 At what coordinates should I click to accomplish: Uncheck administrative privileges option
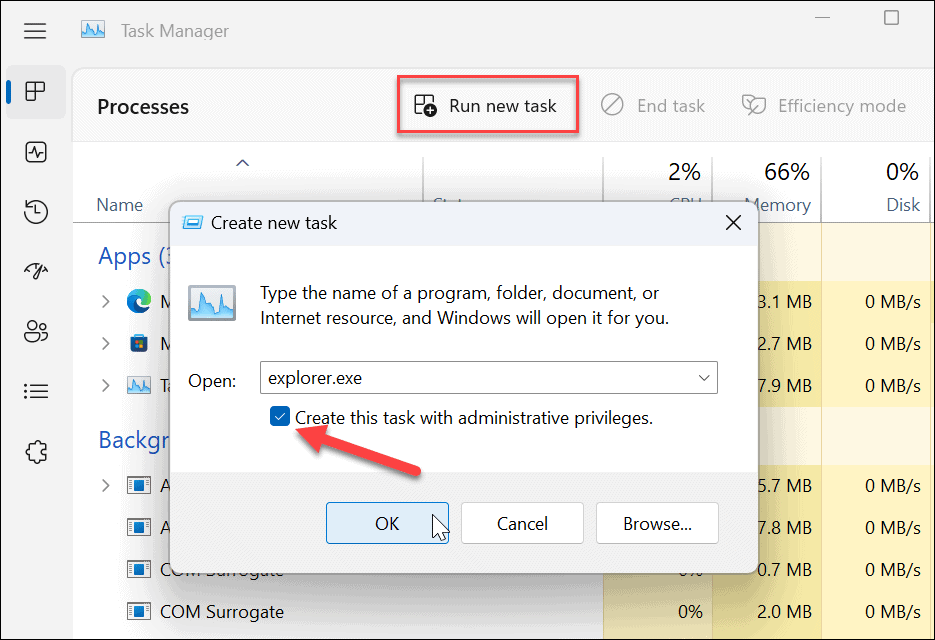coord(279,416)
